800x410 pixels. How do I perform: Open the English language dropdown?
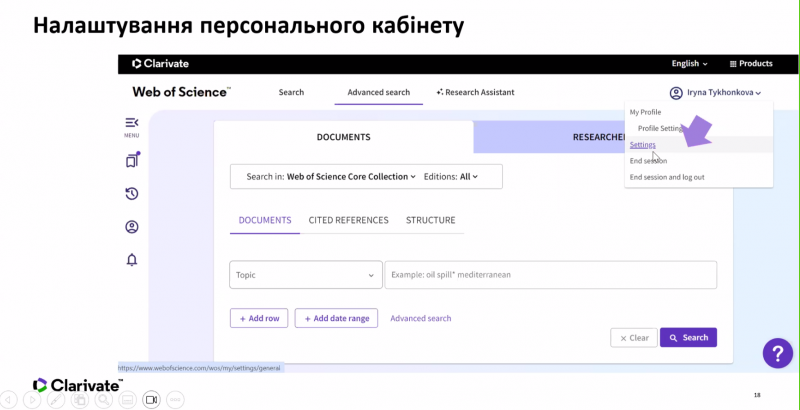click(x=689, y=64)
